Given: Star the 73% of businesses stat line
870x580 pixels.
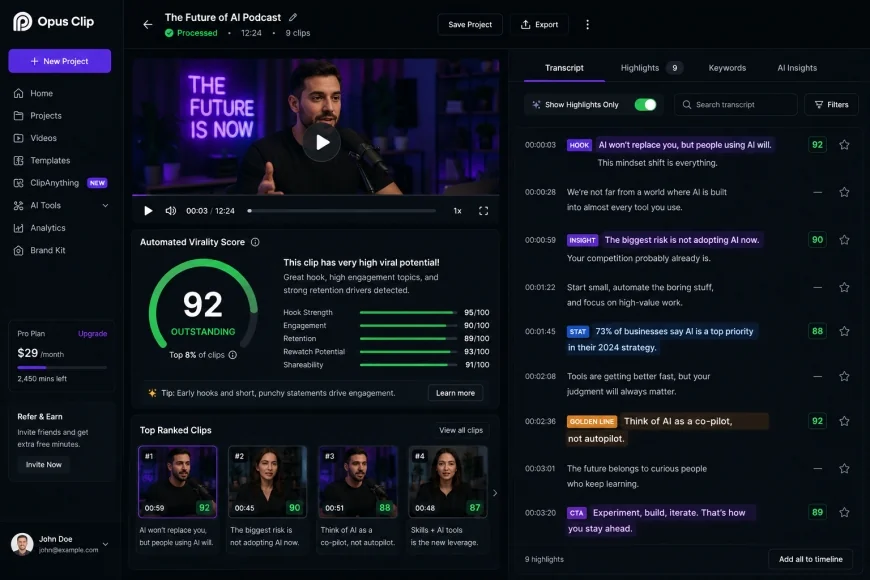Looking at the screenshot, I should pyautogui.click(x=844, y=331).
